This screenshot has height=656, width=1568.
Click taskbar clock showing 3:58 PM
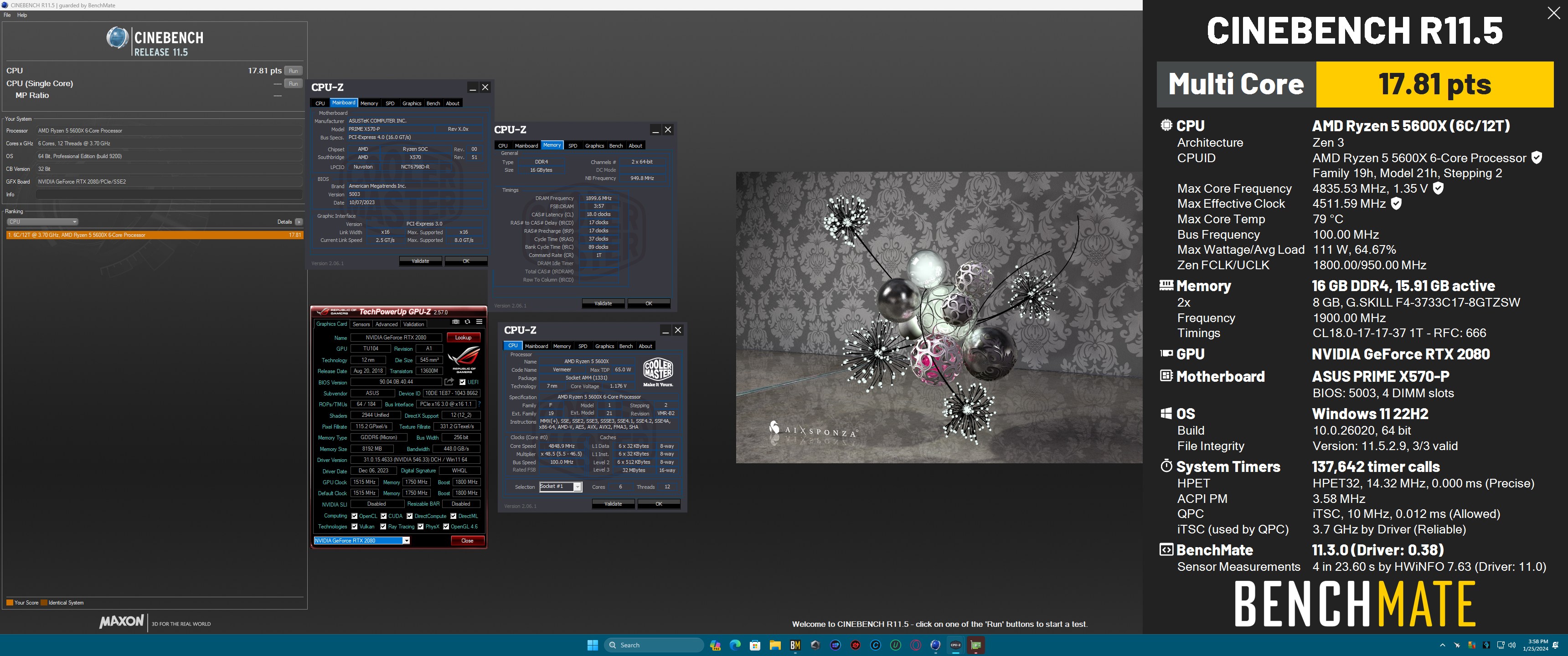pyautogui.click(x=1535, y=645)
